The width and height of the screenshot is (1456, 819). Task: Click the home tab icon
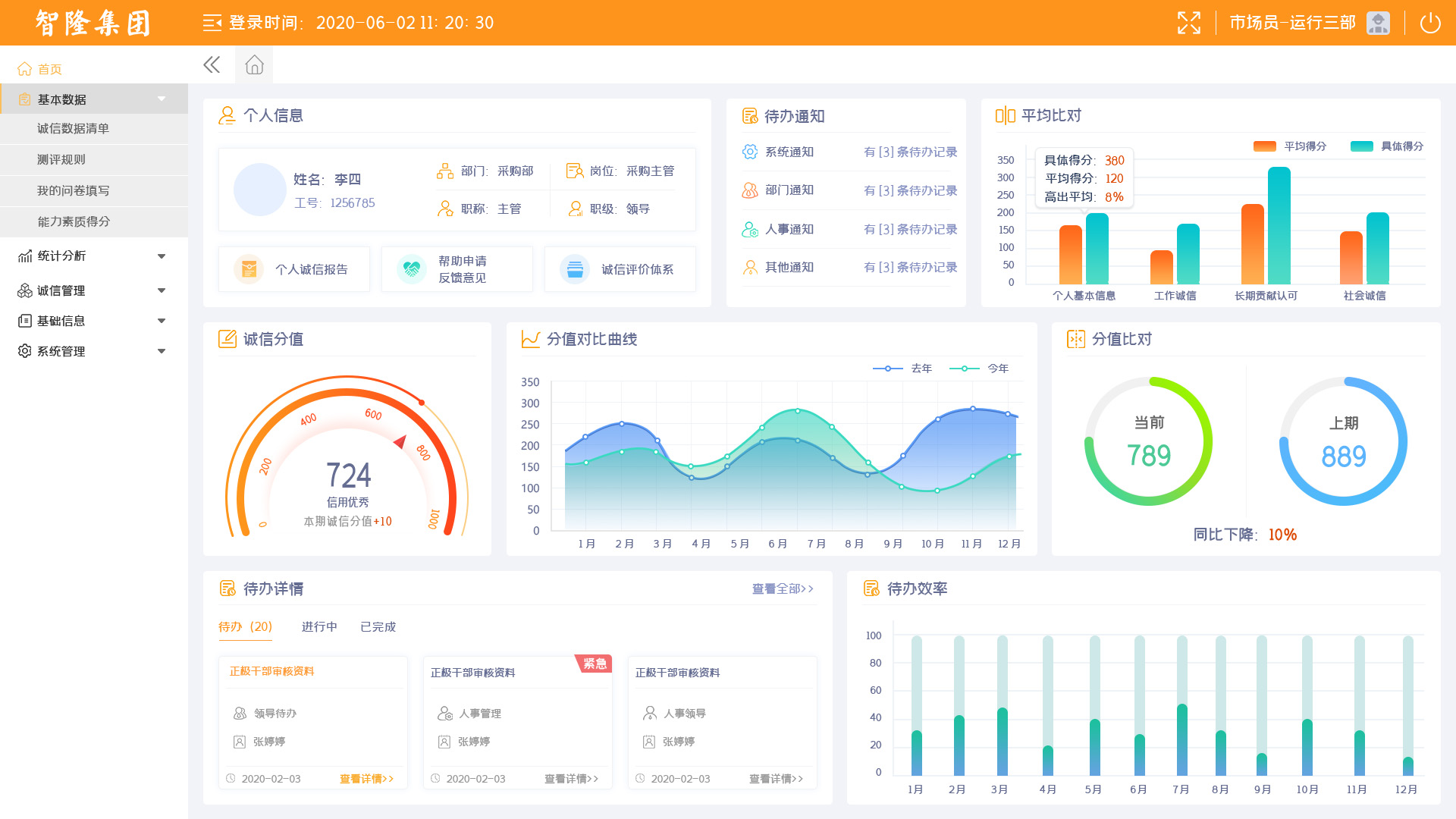click(x=254, y=65)
